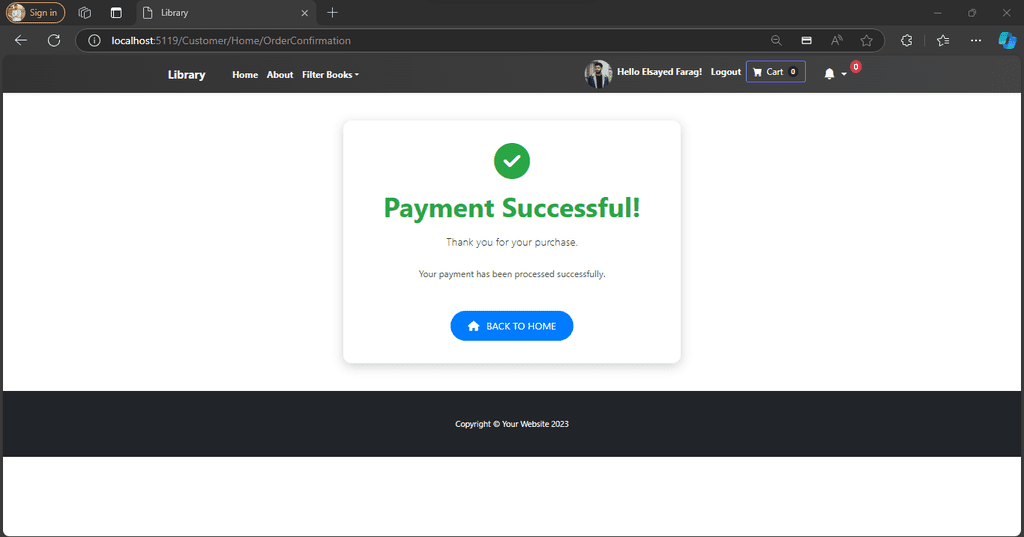Image resolution: width=1024 pixels, height=537 pixels.
Task: Open the Copilot icon
Action: (1007, 41)
